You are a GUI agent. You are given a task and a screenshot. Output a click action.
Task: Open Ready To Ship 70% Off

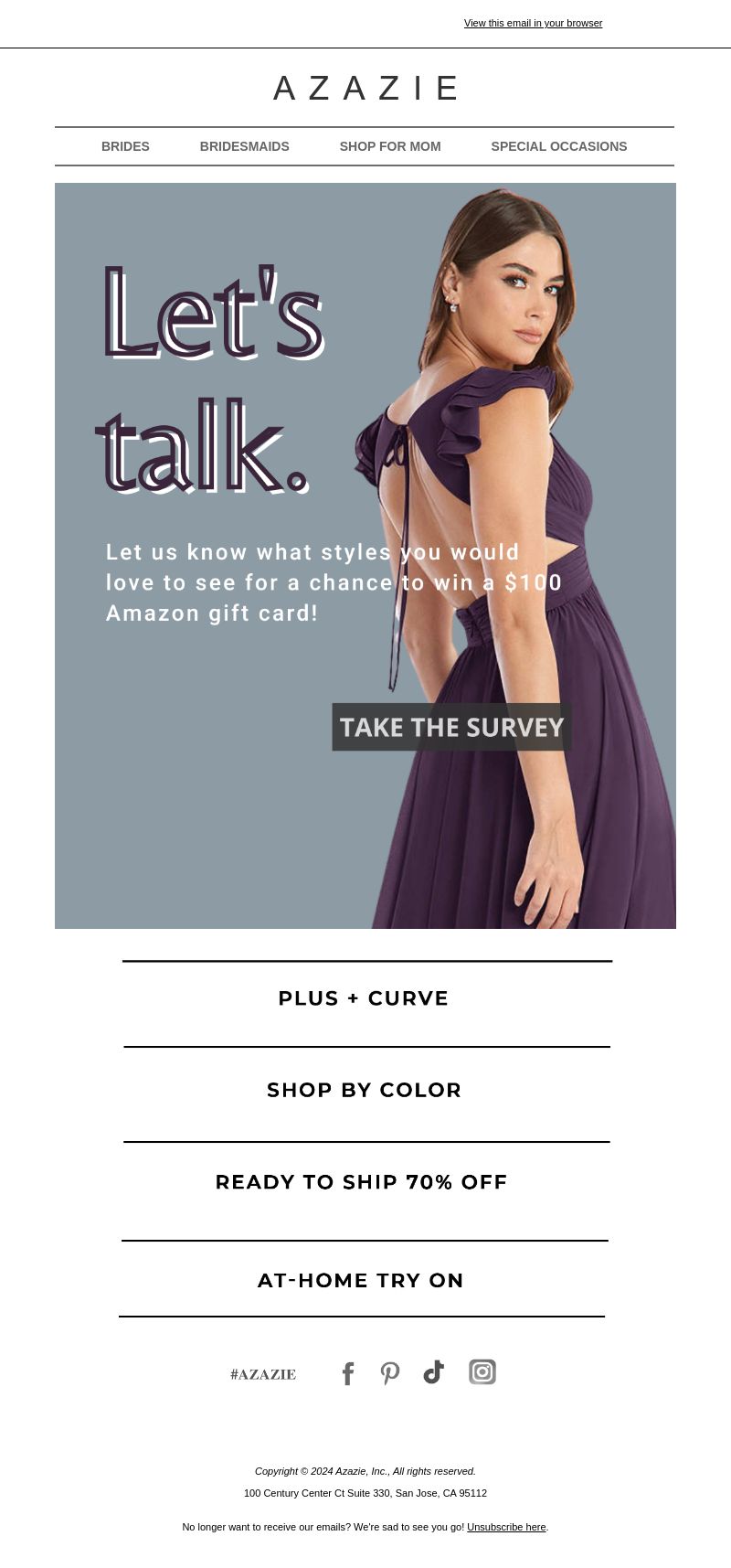(x=361, y=1182)
